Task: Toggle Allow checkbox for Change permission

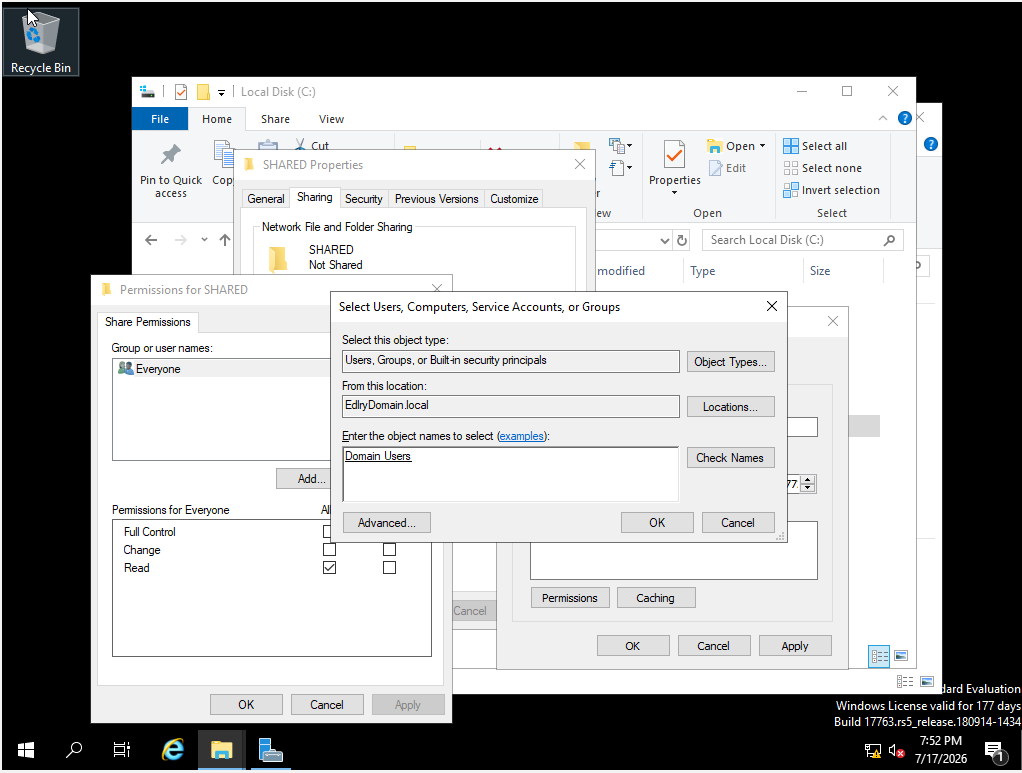Action: point(330,549)
